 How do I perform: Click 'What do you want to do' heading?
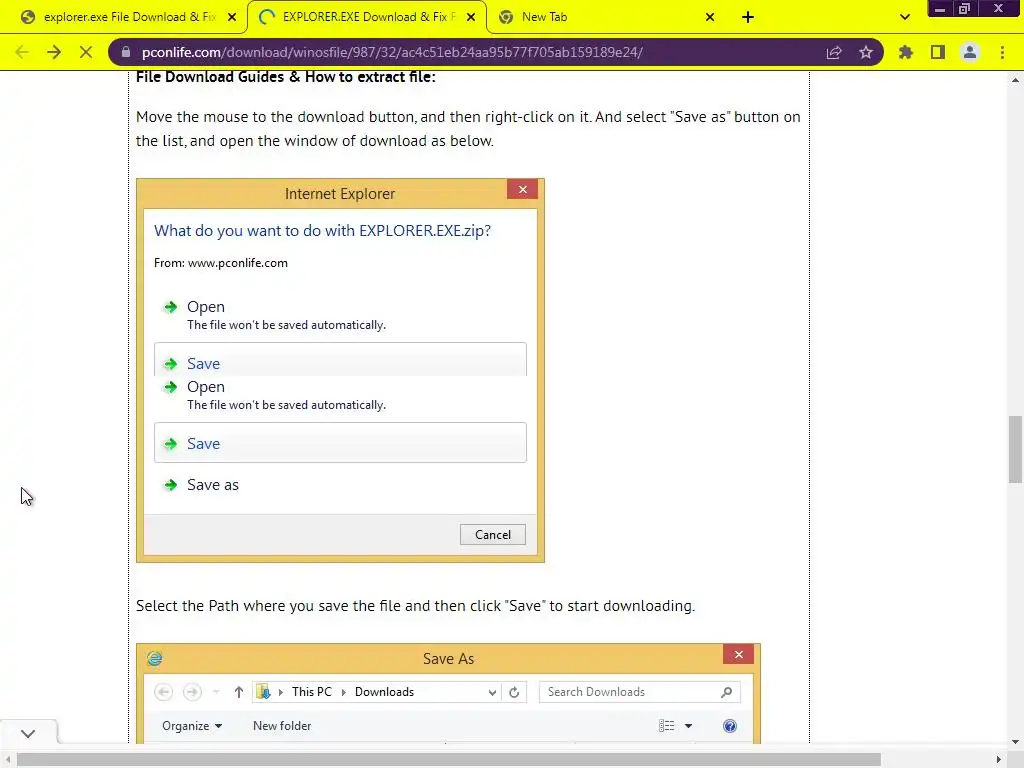[x=323, y=231]
